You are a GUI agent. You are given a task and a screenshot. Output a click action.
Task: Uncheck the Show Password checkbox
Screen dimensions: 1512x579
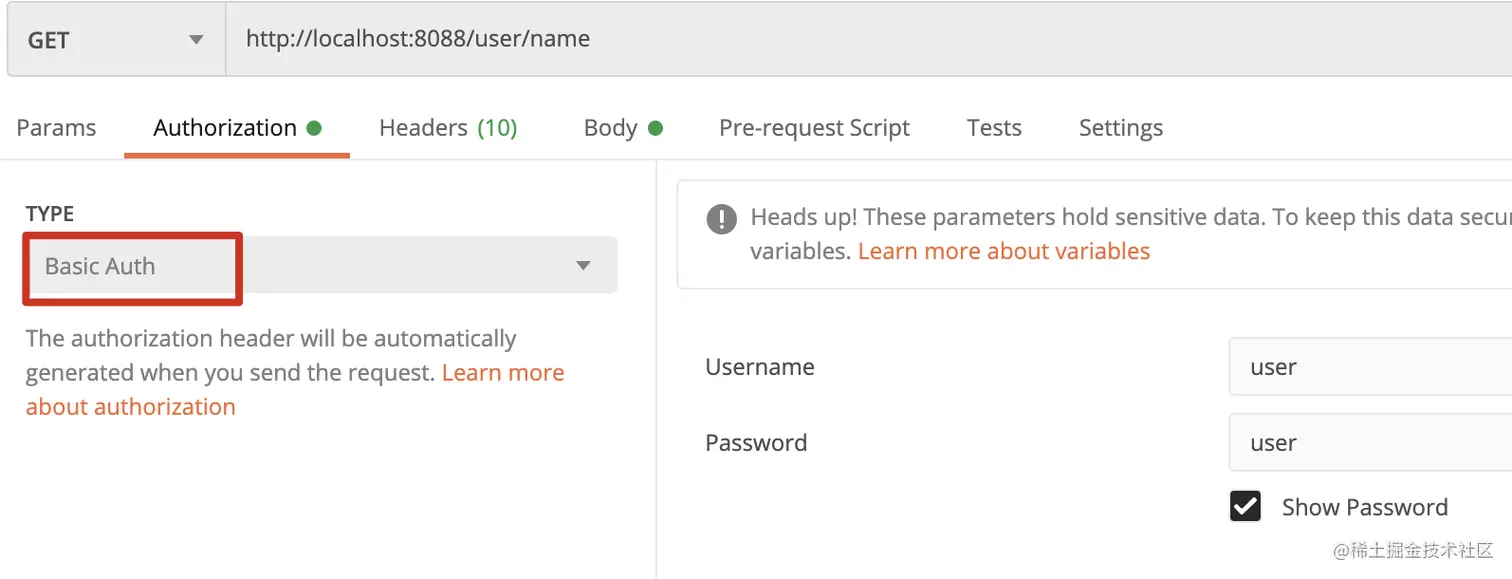pos(1245,507)
